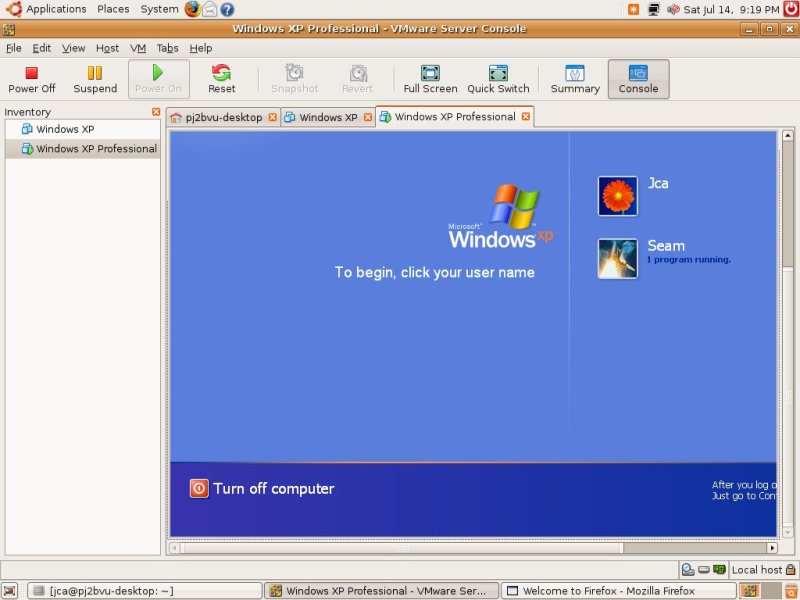Click the Power Off toolbar button

tap(32, 79)
